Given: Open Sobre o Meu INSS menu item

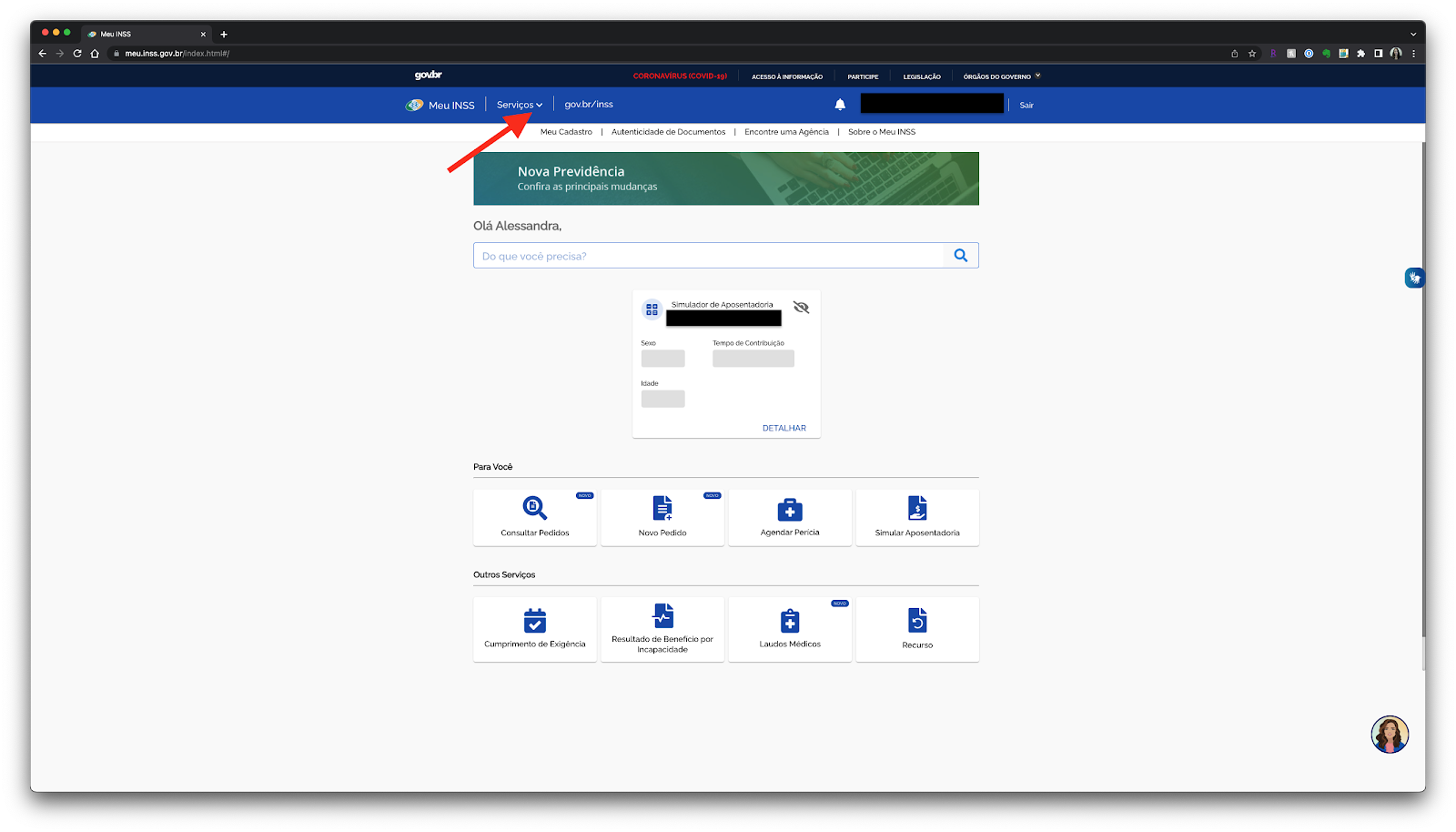Looking at the screenshot, I should (x=882, y=132).
